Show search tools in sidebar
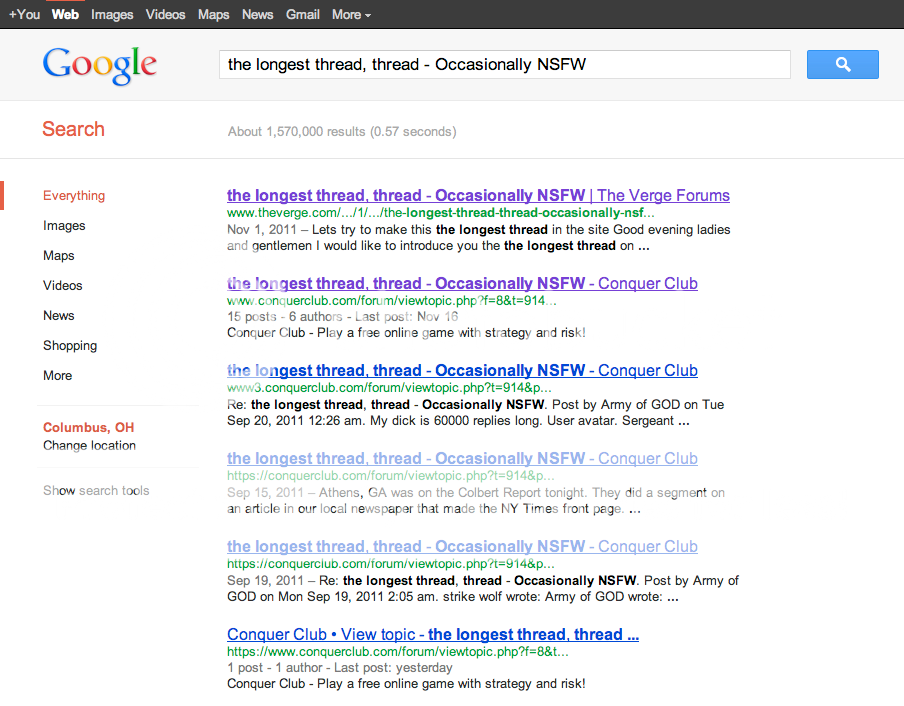The width and height of the screenshot is (904, 706). pyautogui.click(x=96, y=491)
